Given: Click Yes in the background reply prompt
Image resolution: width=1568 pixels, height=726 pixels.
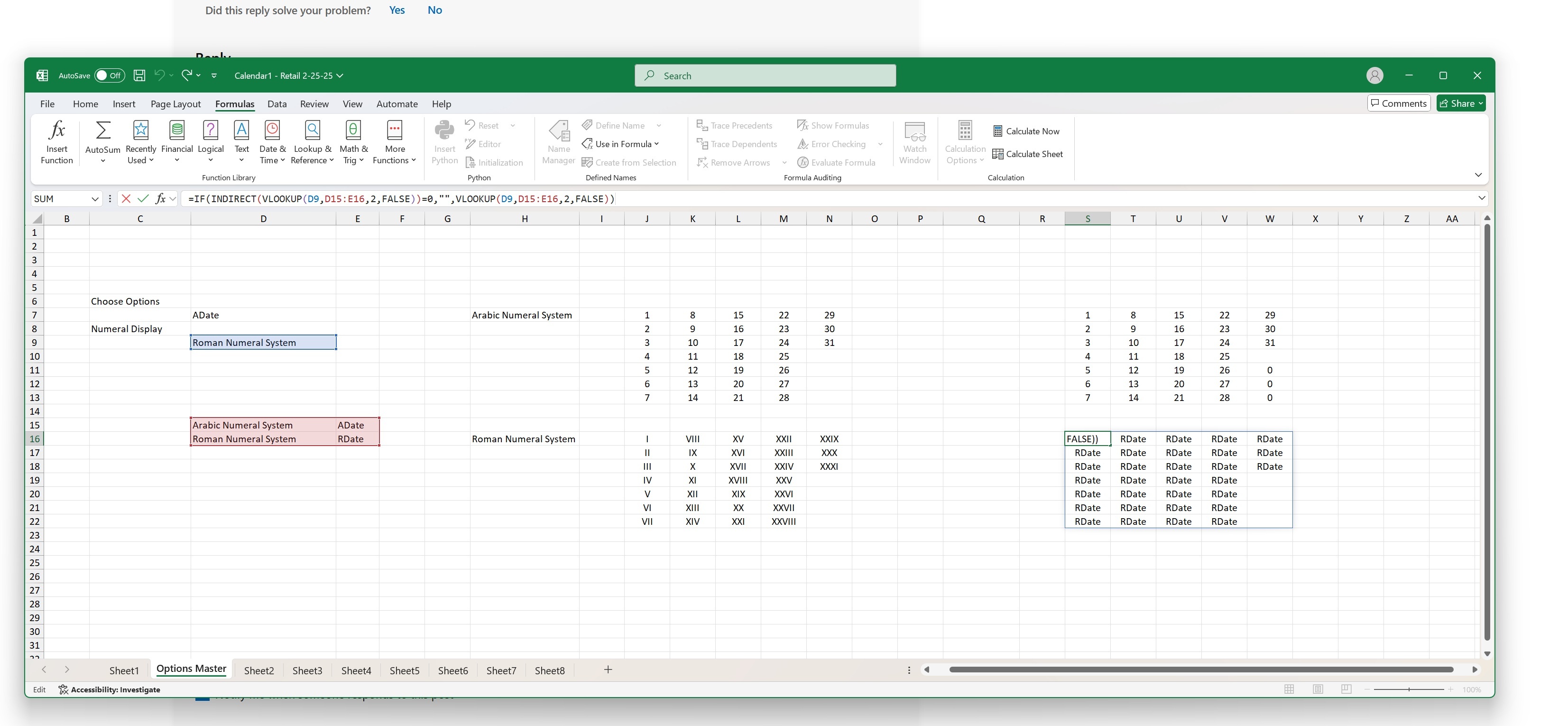Looking at the screenshot, I should coord(397,10).
